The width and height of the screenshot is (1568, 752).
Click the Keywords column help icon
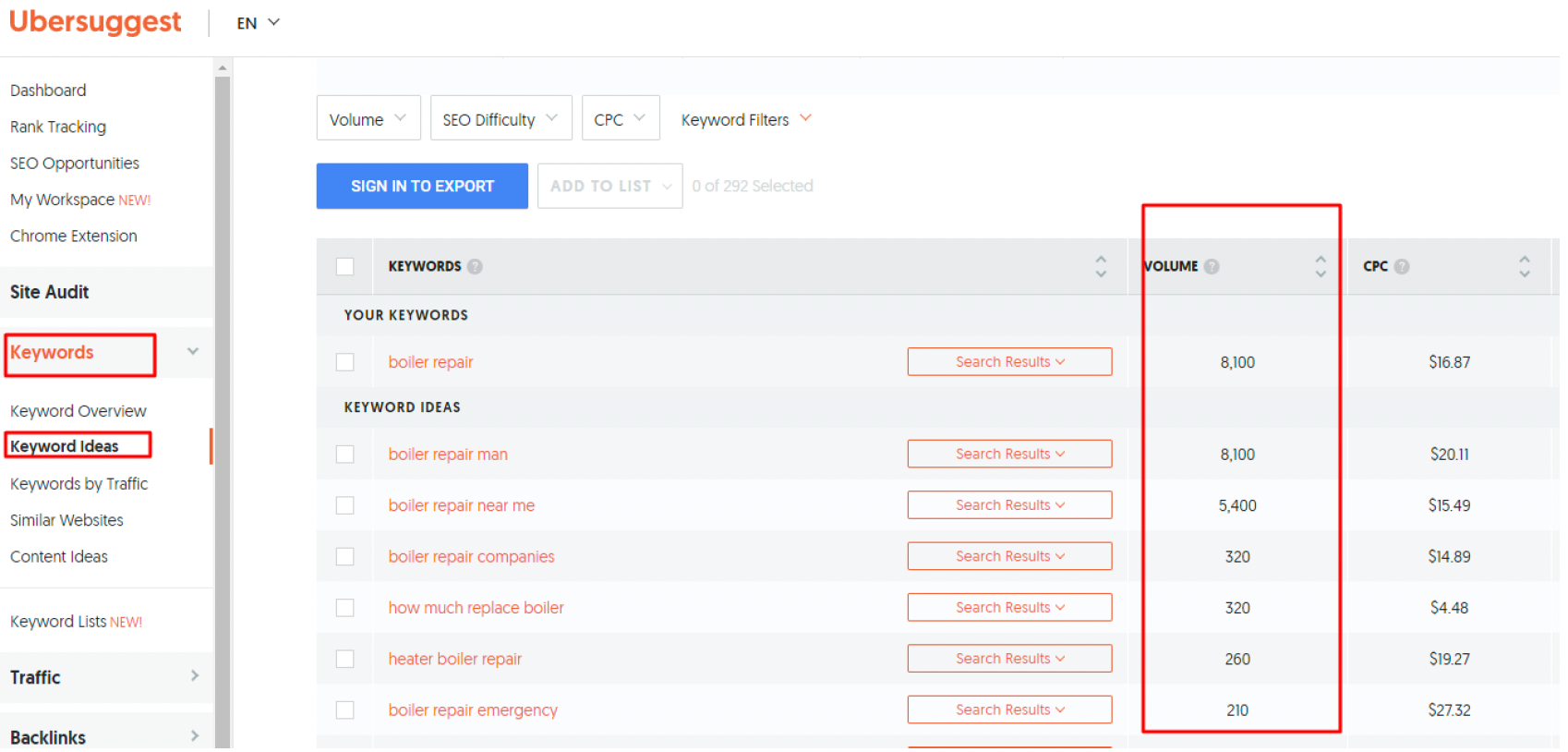[475, 266]
